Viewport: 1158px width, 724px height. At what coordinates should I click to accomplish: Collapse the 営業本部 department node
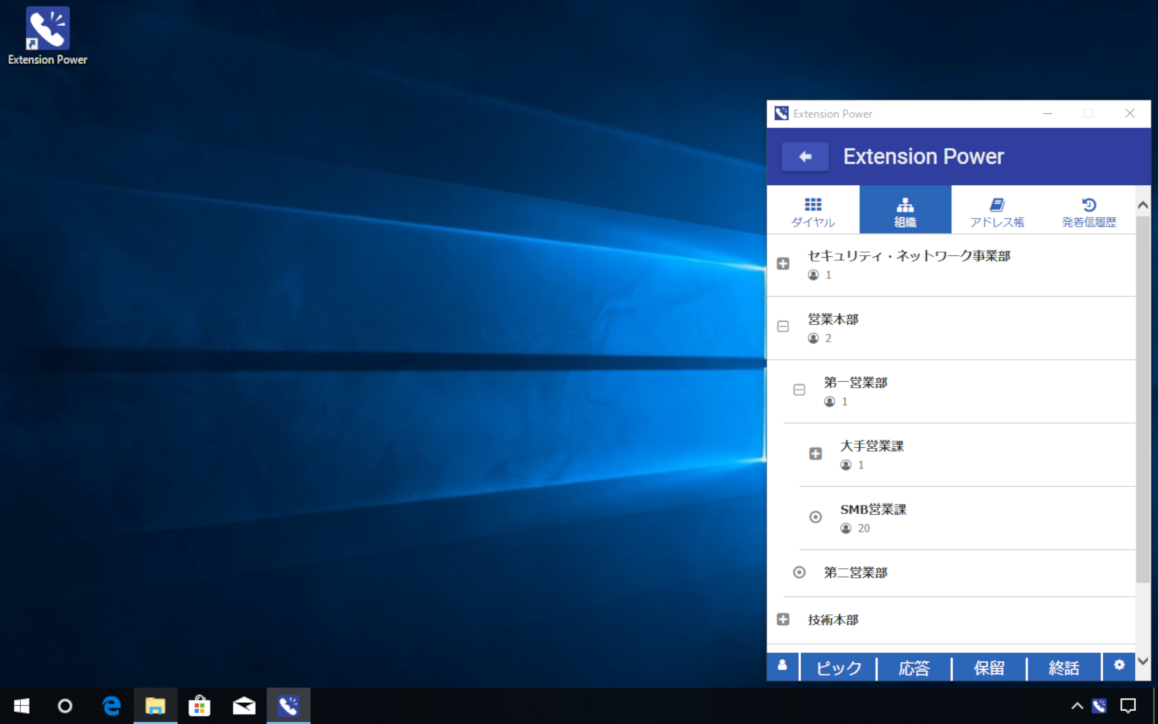[x=782, y=327]
